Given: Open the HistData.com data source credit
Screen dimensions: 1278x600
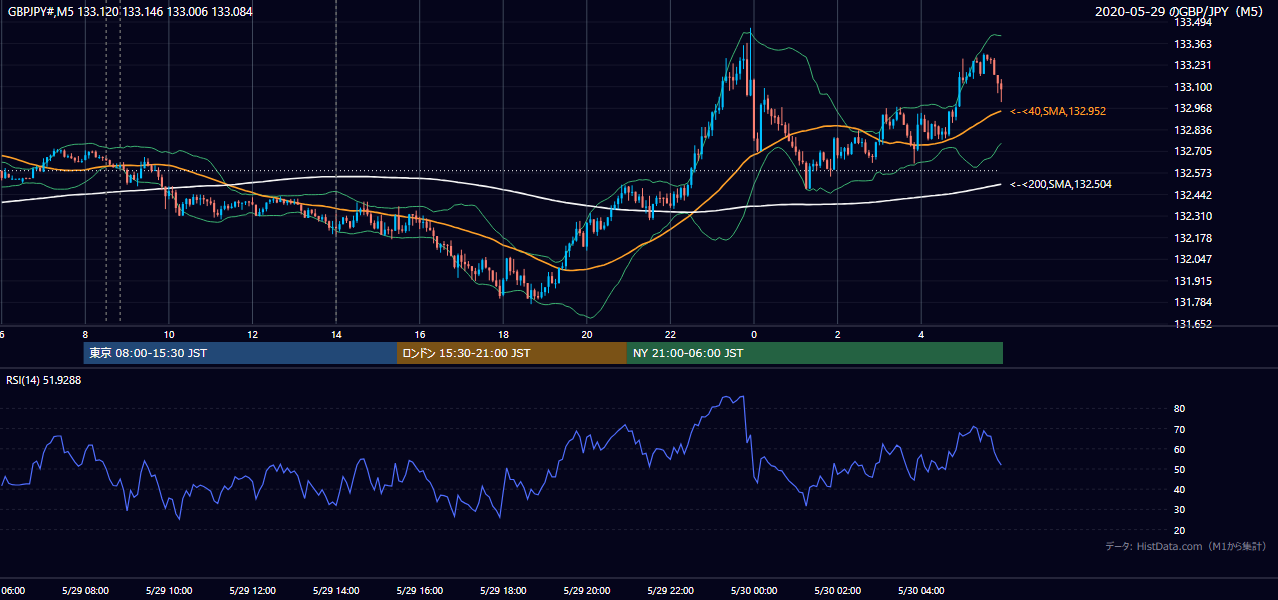Looking at the screenshot, I should click(1187, 546).
